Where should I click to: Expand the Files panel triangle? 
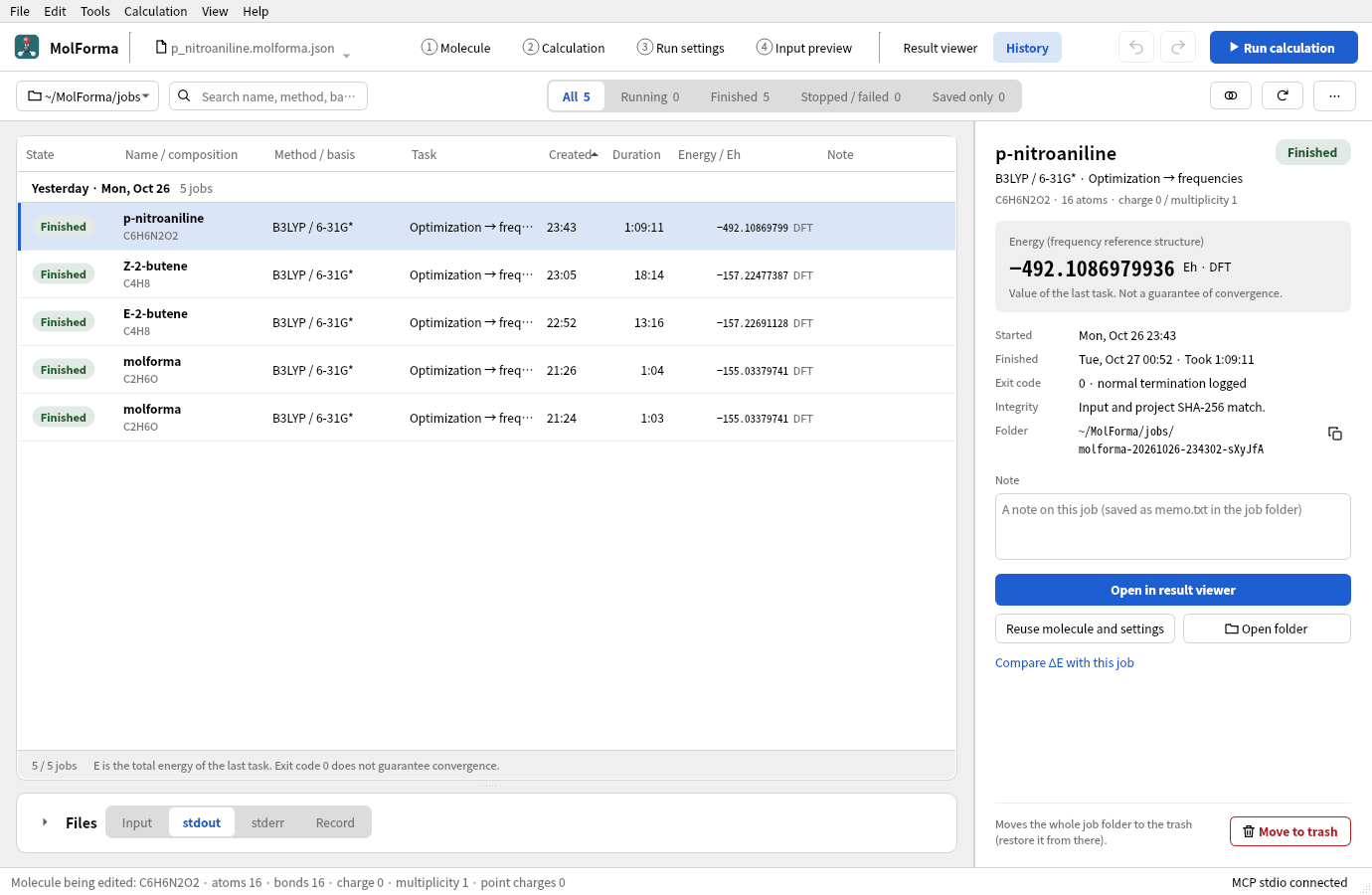(x=45, y=822)
